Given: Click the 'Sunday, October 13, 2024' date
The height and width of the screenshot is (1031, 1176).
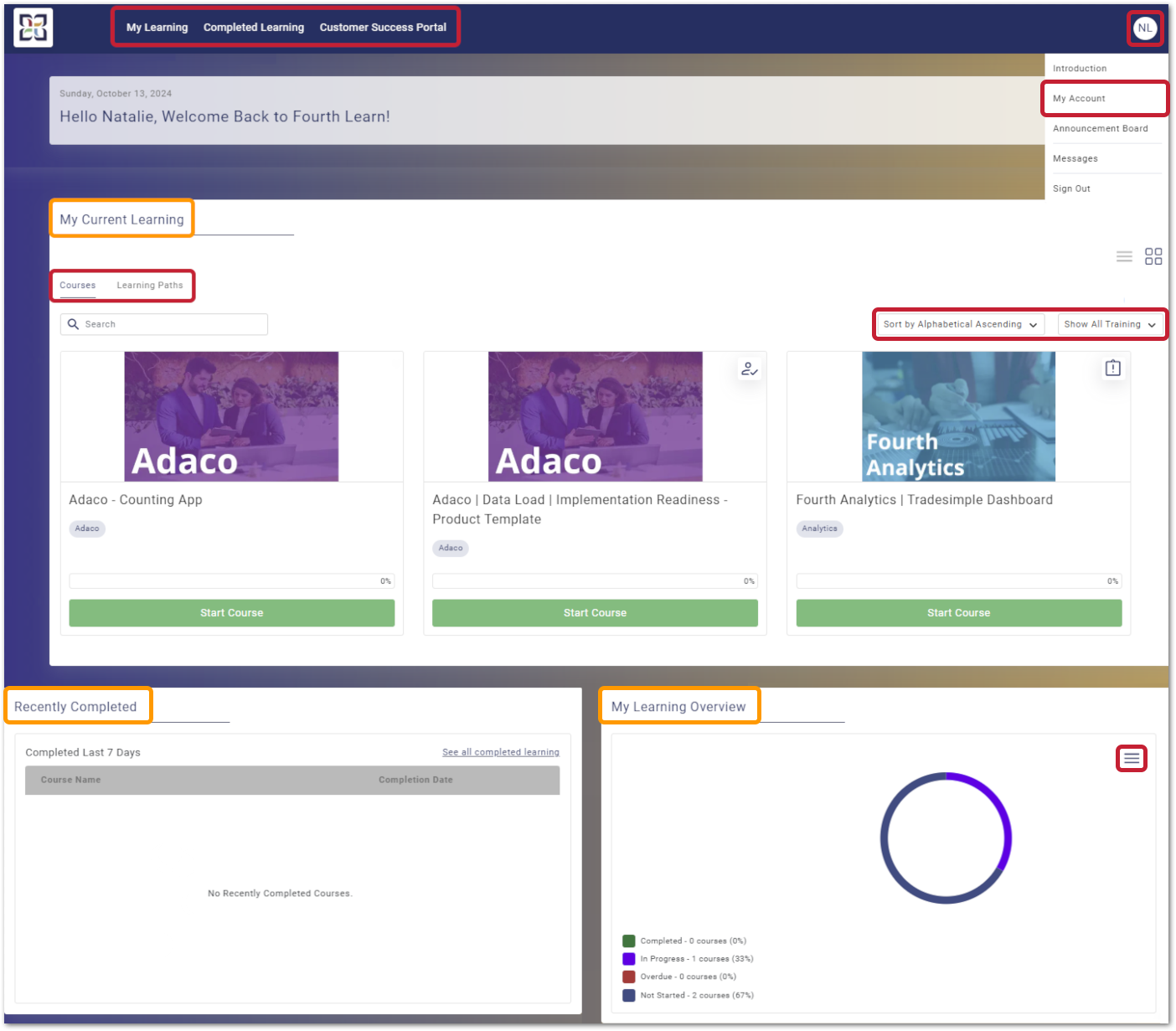Looking at the screenshot, I should pos(116,94).
